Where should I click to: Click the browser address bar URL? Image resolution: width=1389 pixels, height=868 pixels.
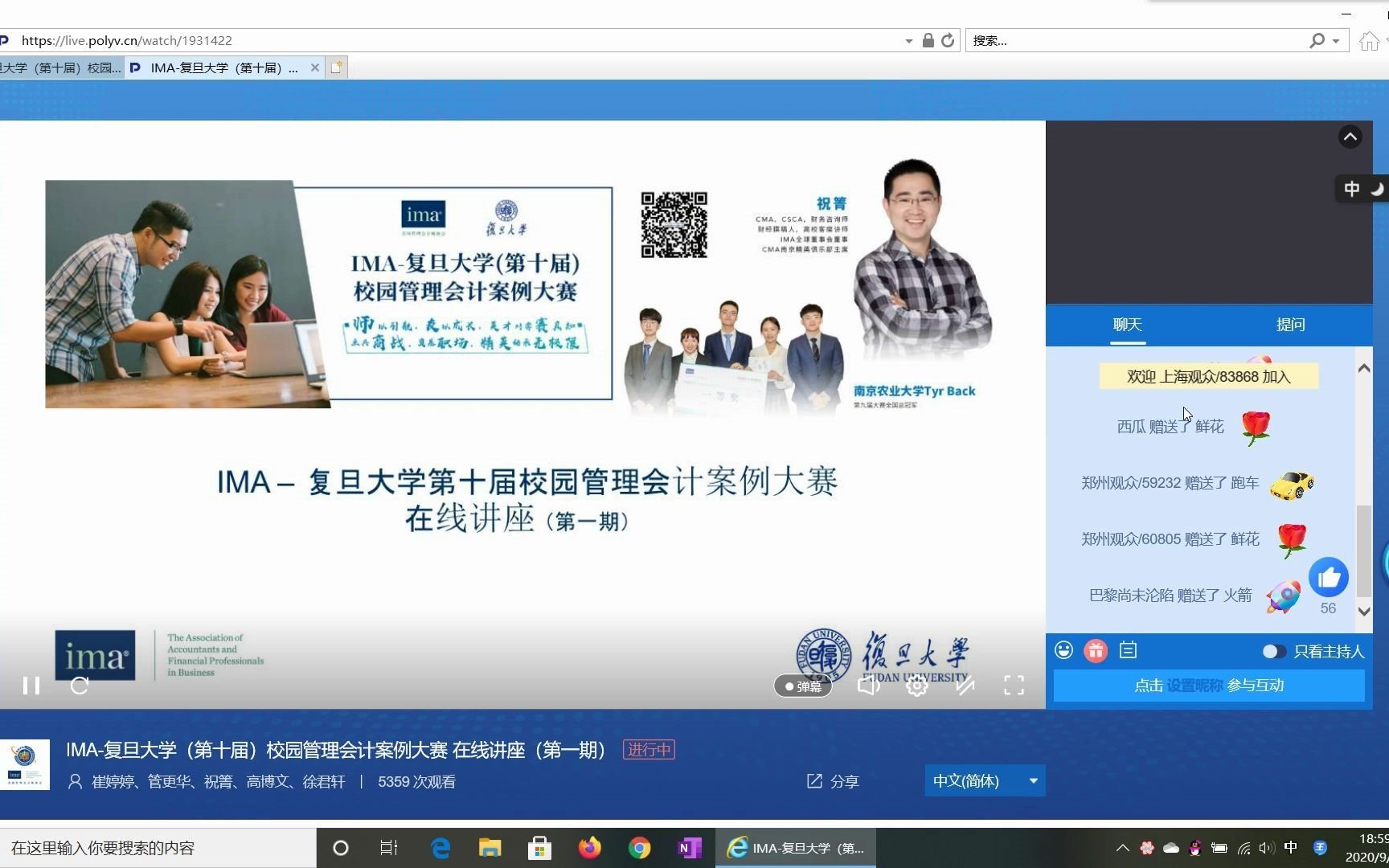[127, 40]
